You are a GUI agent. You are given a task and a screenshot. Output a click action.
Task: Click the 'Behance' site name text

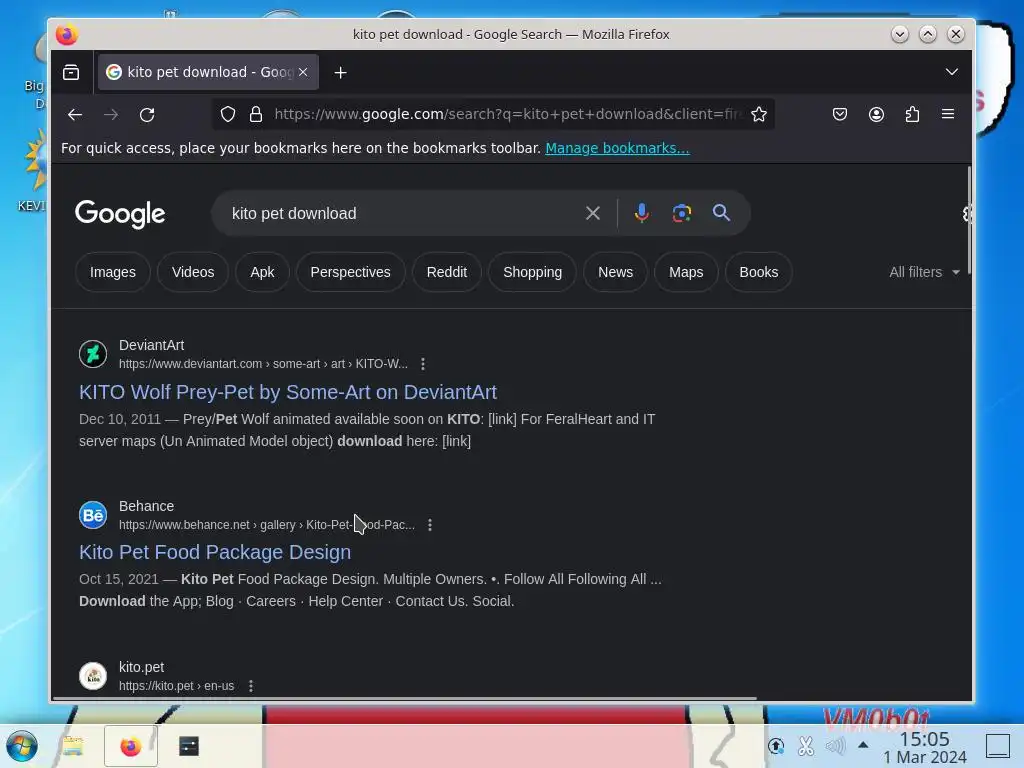(x=146, y=506)
